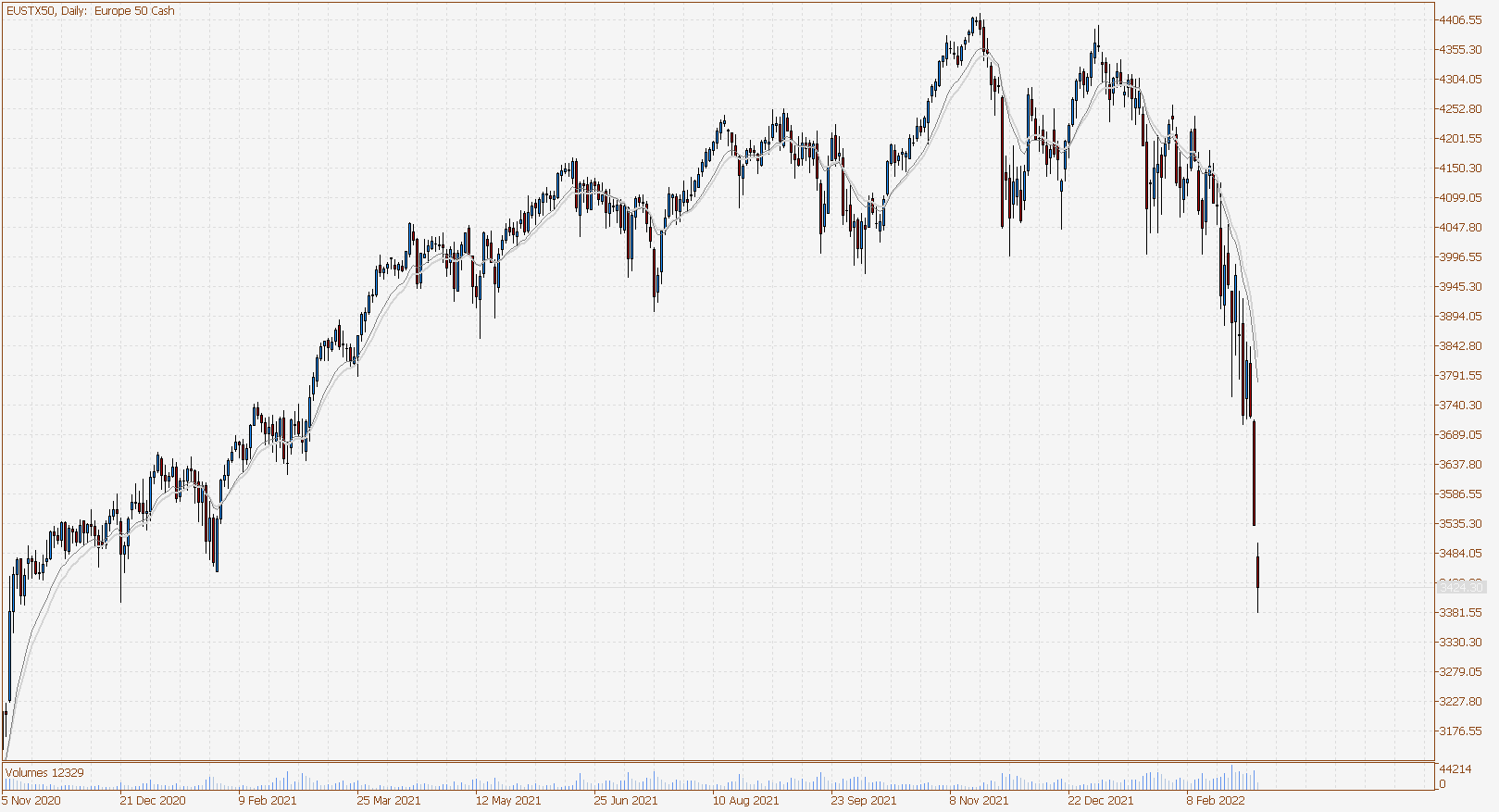Click the 8 Nov 2021 date label
The image size is (1499, 812).
[979, 800]
